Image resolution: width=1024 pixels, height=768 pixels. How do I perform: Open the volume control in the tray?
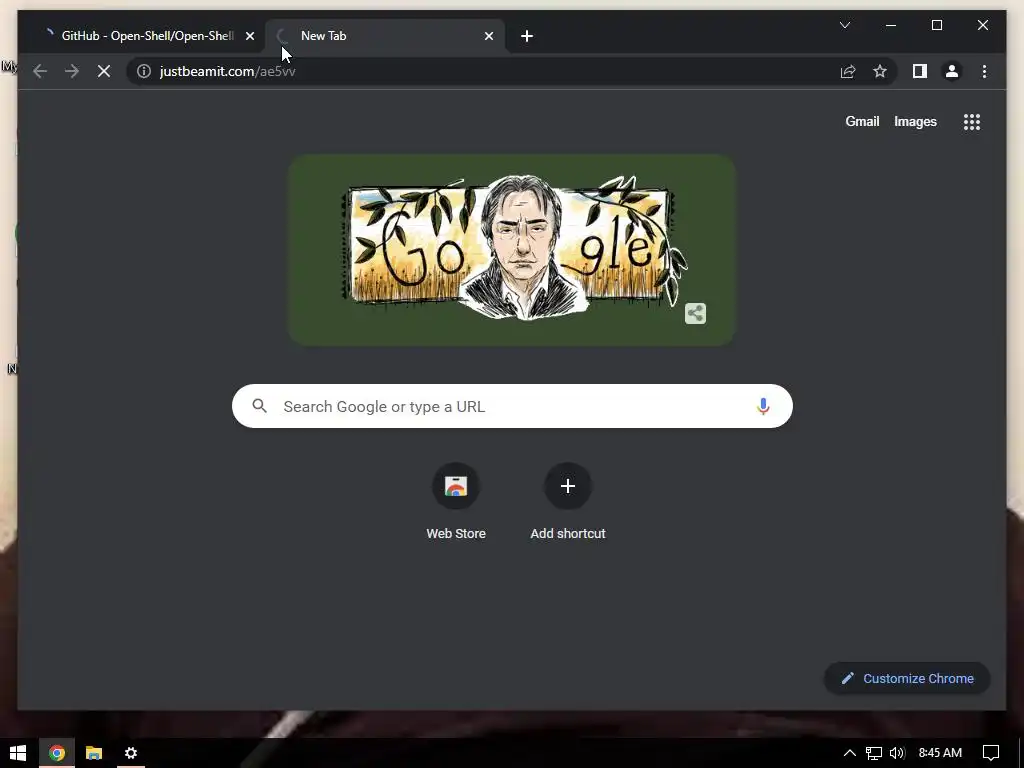[897, 753]
